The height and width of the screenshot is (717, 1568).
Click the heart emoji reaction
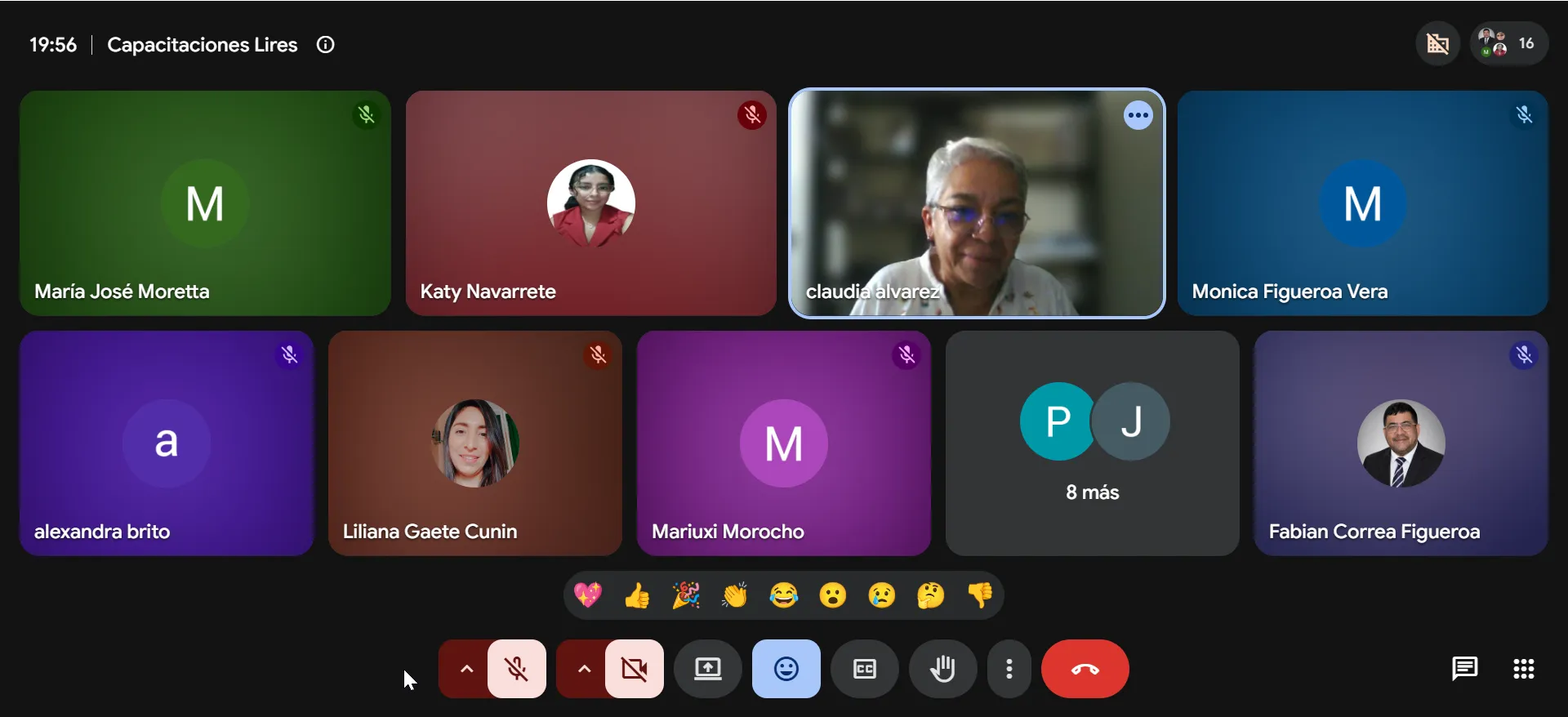tap(588, 595)
